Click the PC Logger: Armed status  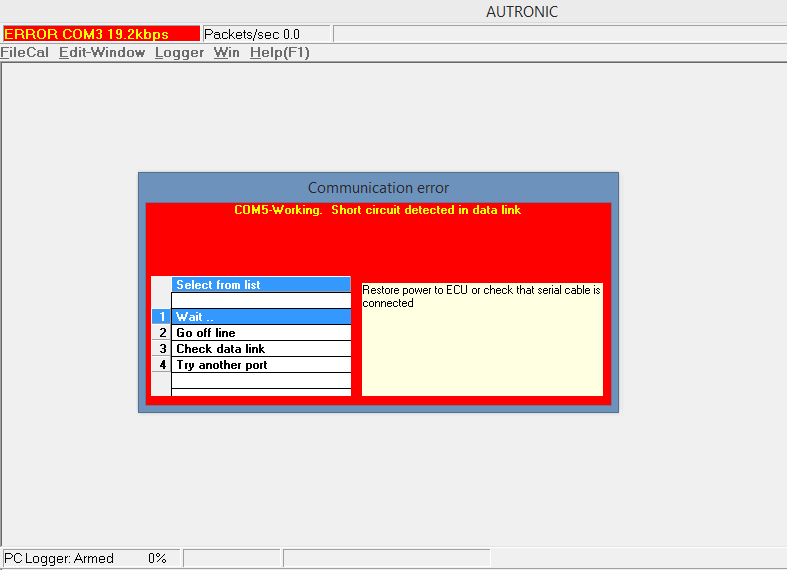pyautogui.click(x=60, y=558)
